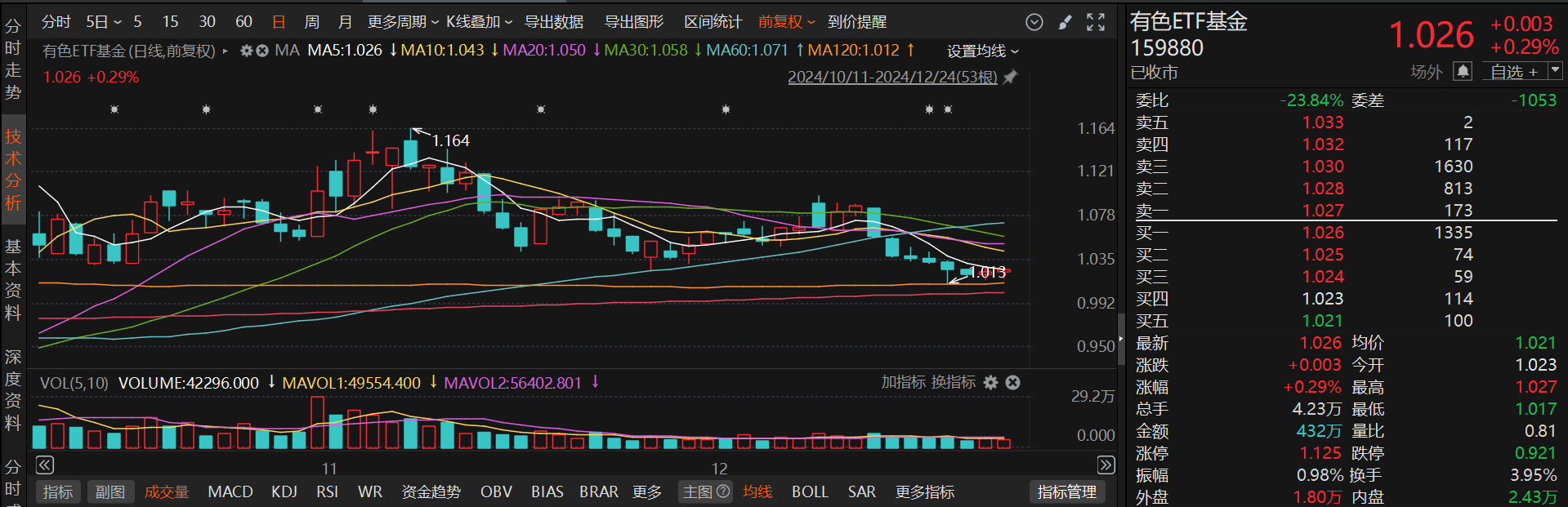
Task: Expand the K线叠加 dropdown
Action: 480,22
